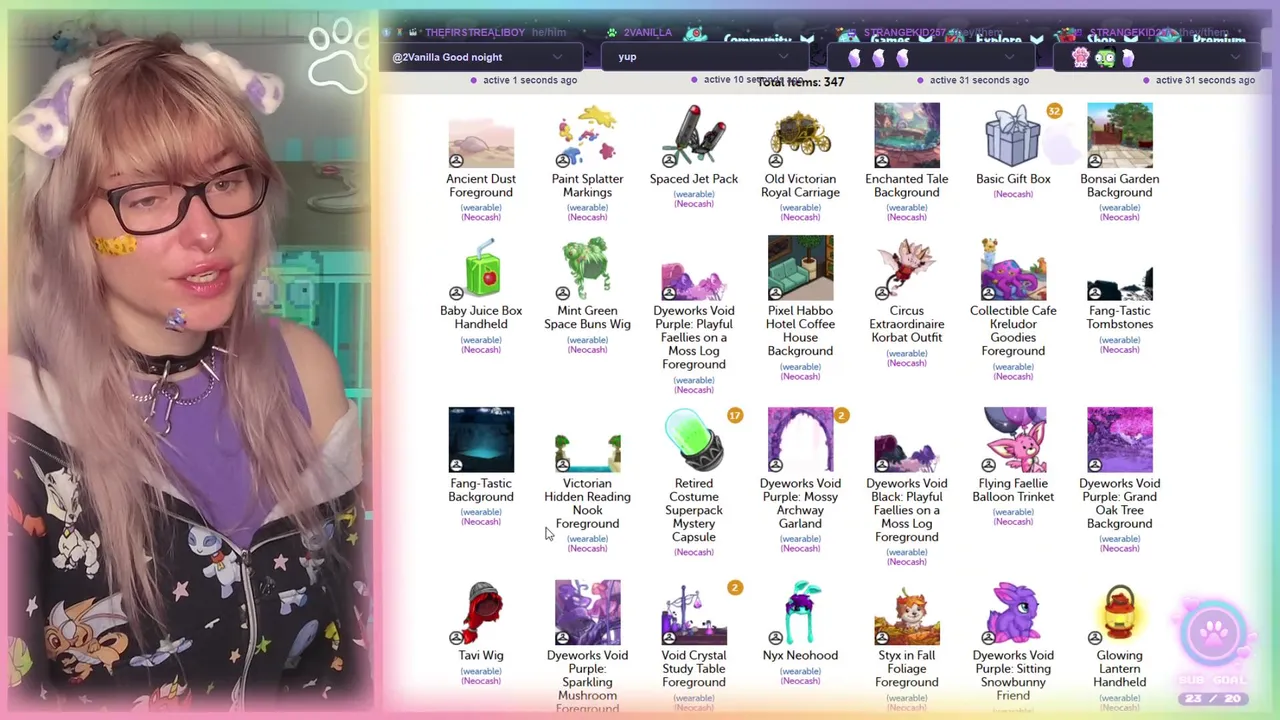The height and width of the screenshot is (720, 1280).
Task: Click the 'Nyx Neohood' item name
Action: tap(800, 656)
